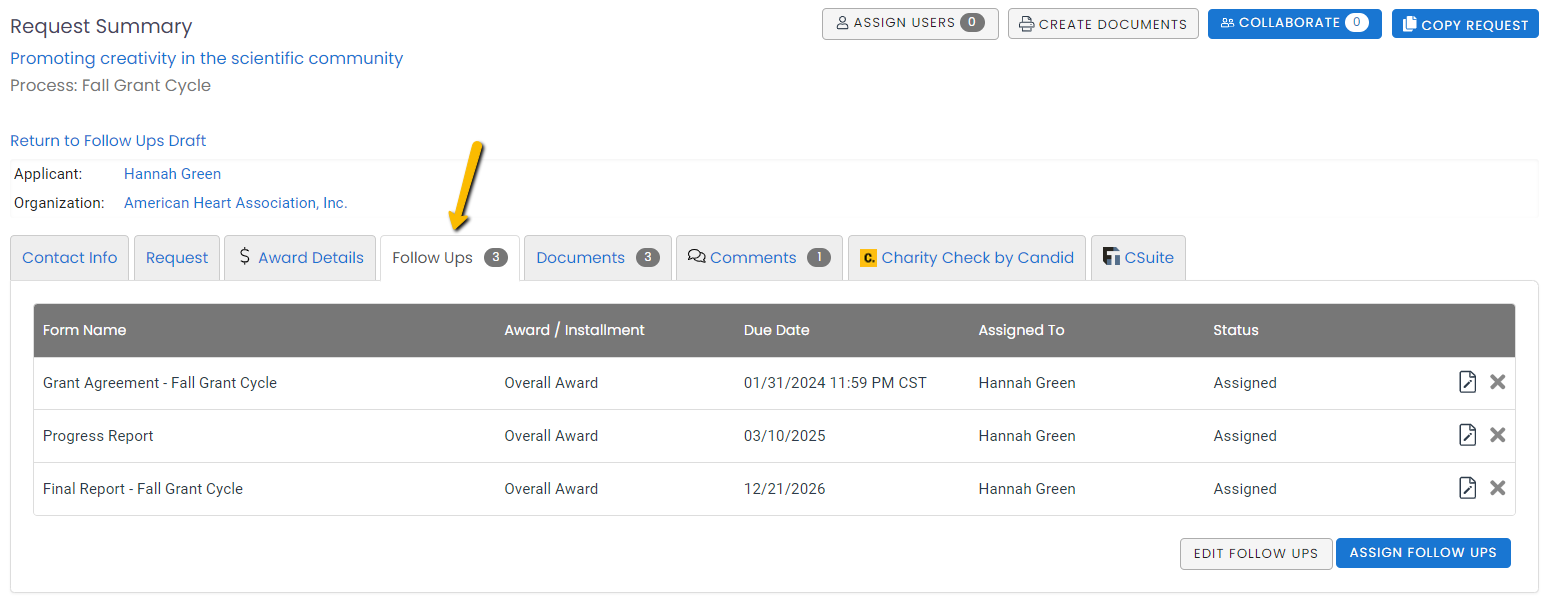The width and height of the screenshot is (1544, 597).
Task: Click the X icon on the Grant Agreement row
Action: 1498,382
